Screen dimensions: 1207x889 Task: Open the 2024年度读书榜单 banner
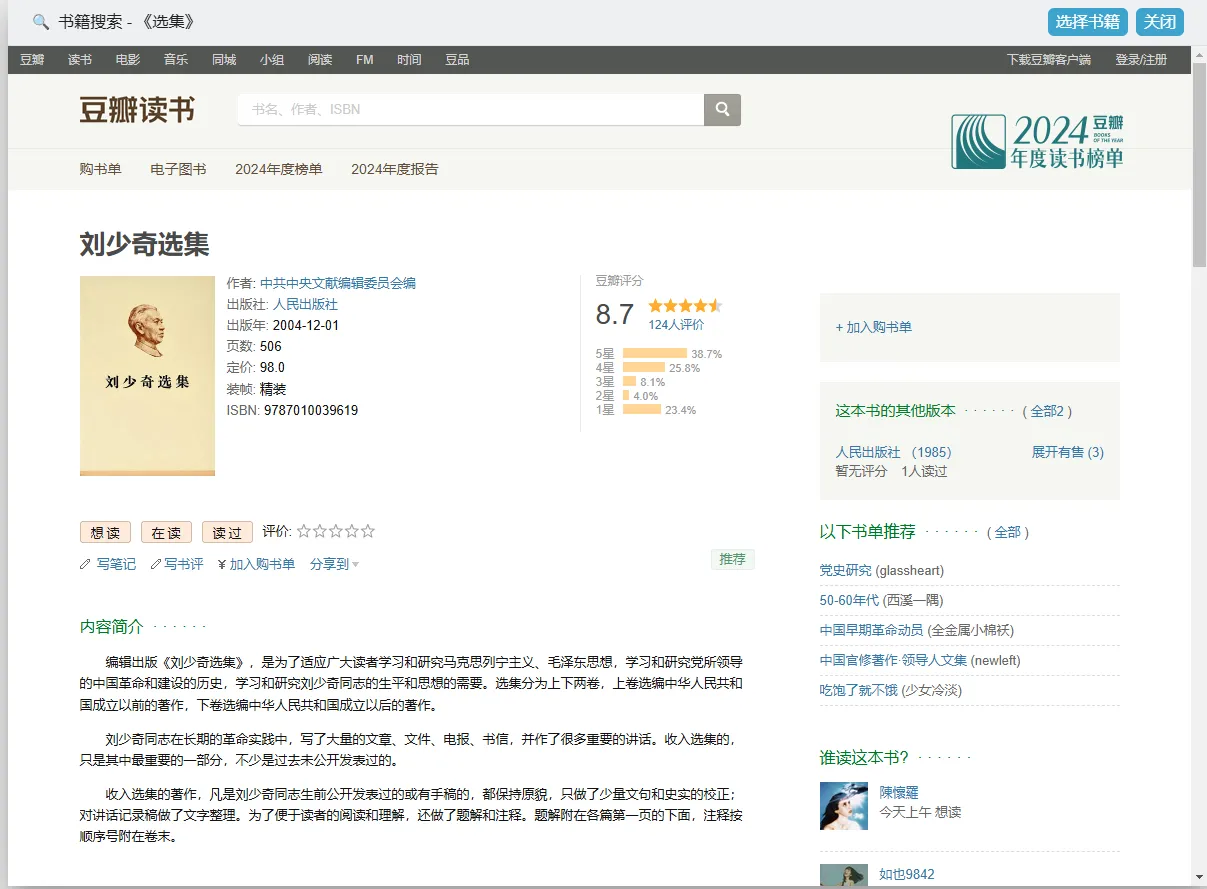(x=1037, y=140)
